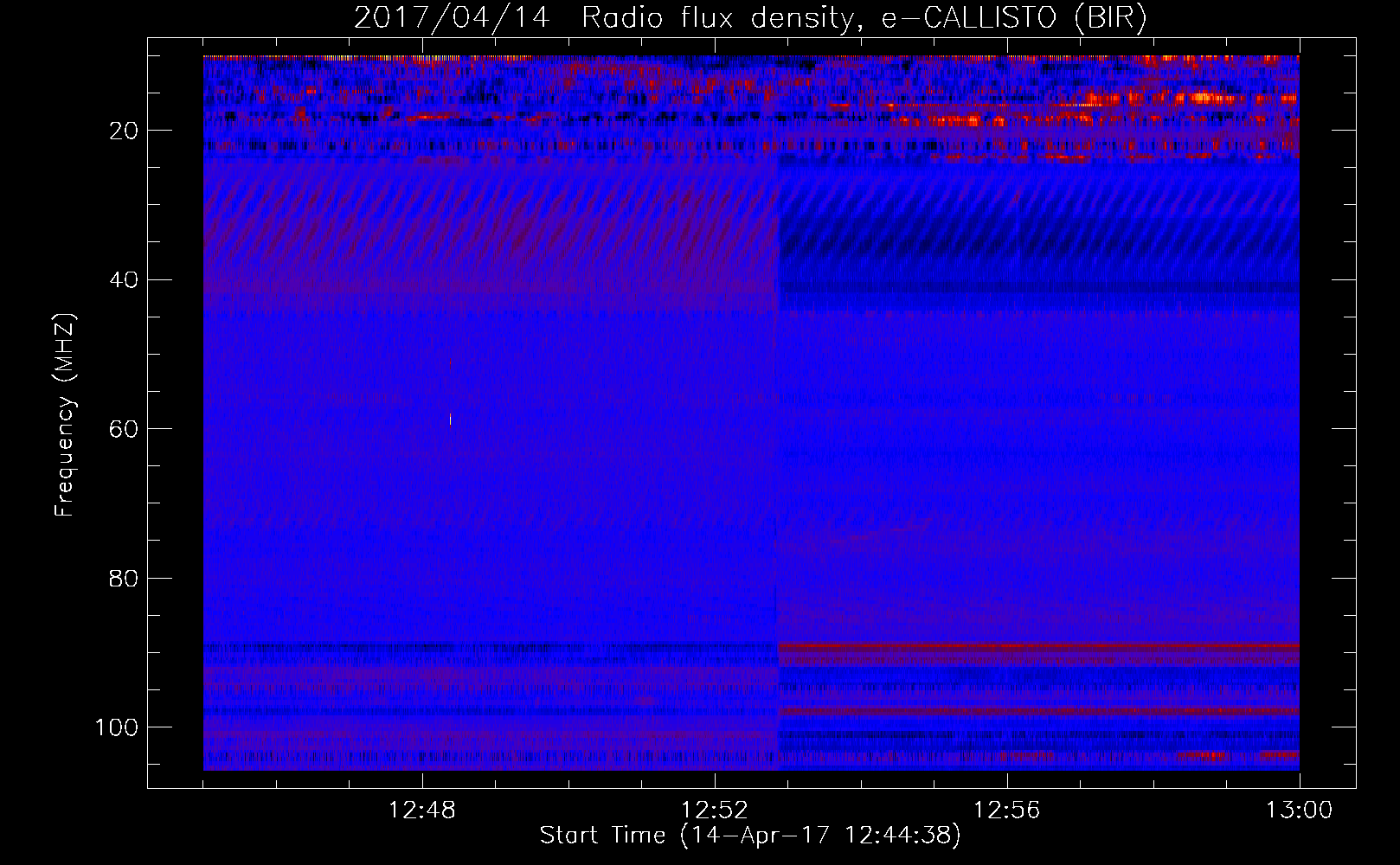Click the '100' frequency tick label
This screenshot has height=865, width=1400.
coord(117,727)
